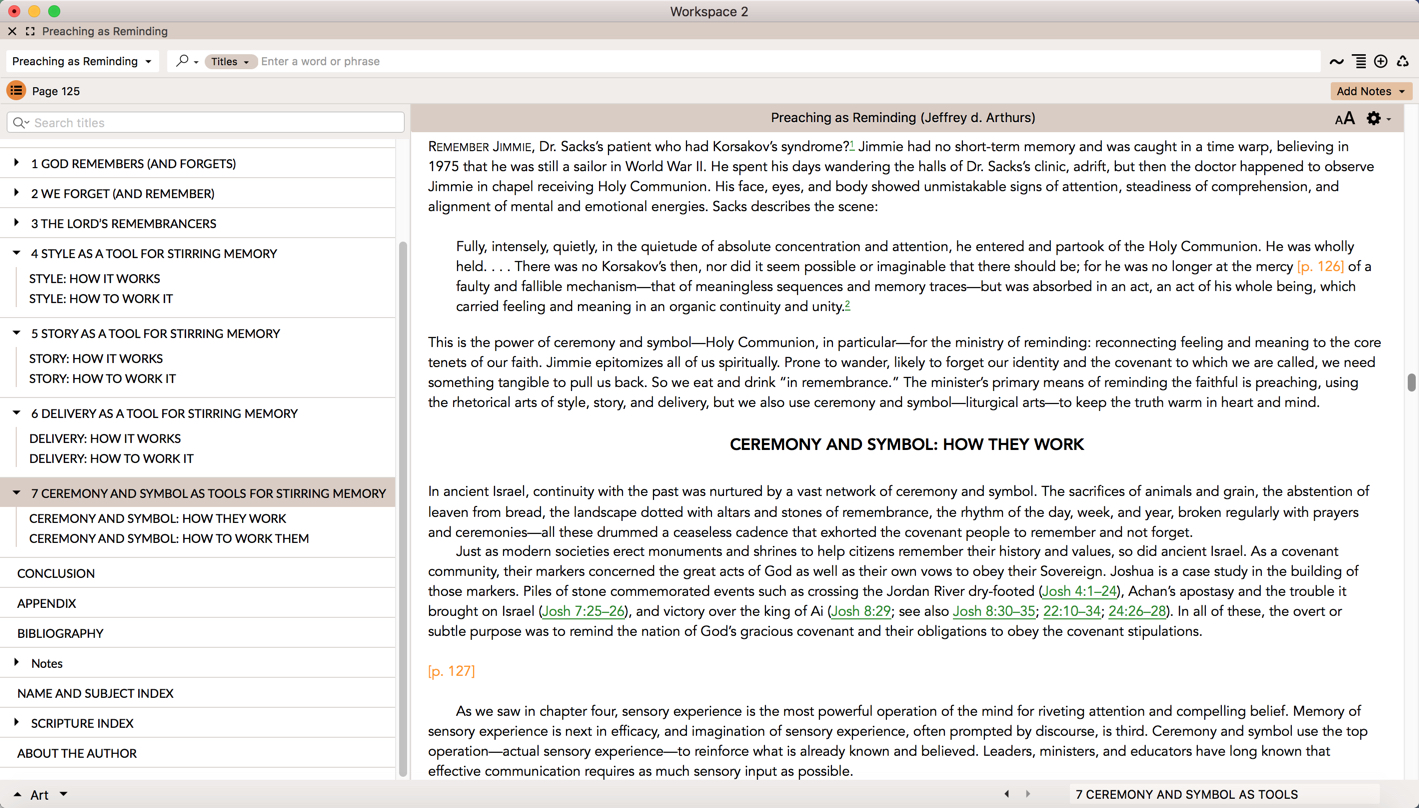Image resolution: width=1419 pixels, height=808 pixels.
Task: Open the Preaching as Reminding module dropdown
Action: coord(82,61)
